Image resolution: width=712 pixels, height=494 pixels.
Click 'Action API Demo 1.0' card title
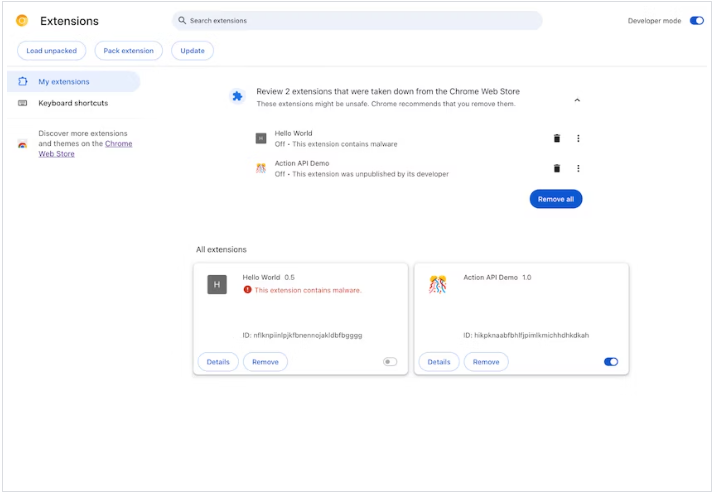[497, 277]
